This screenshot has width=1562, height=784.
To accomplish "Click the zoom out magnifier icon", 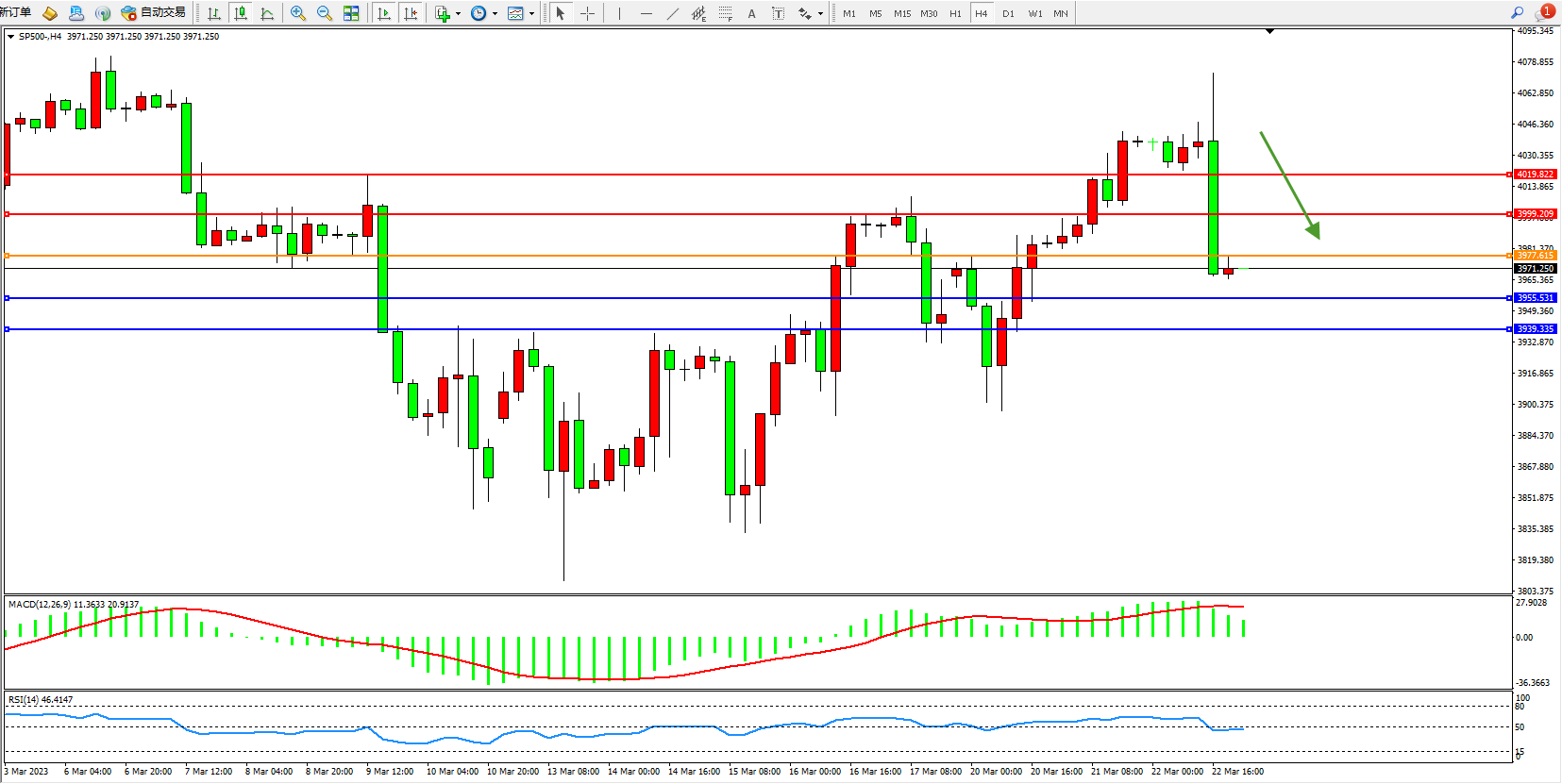I will (325, 13).
